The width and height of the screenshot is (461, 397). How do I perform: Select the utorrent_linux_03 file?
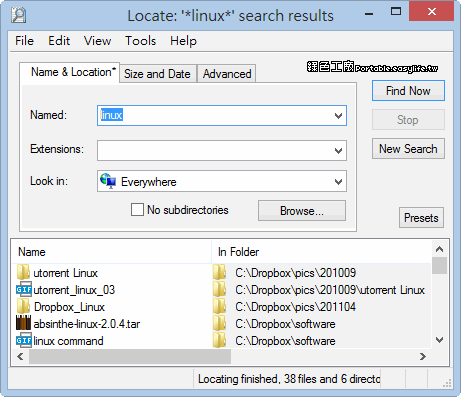(74, 290)
